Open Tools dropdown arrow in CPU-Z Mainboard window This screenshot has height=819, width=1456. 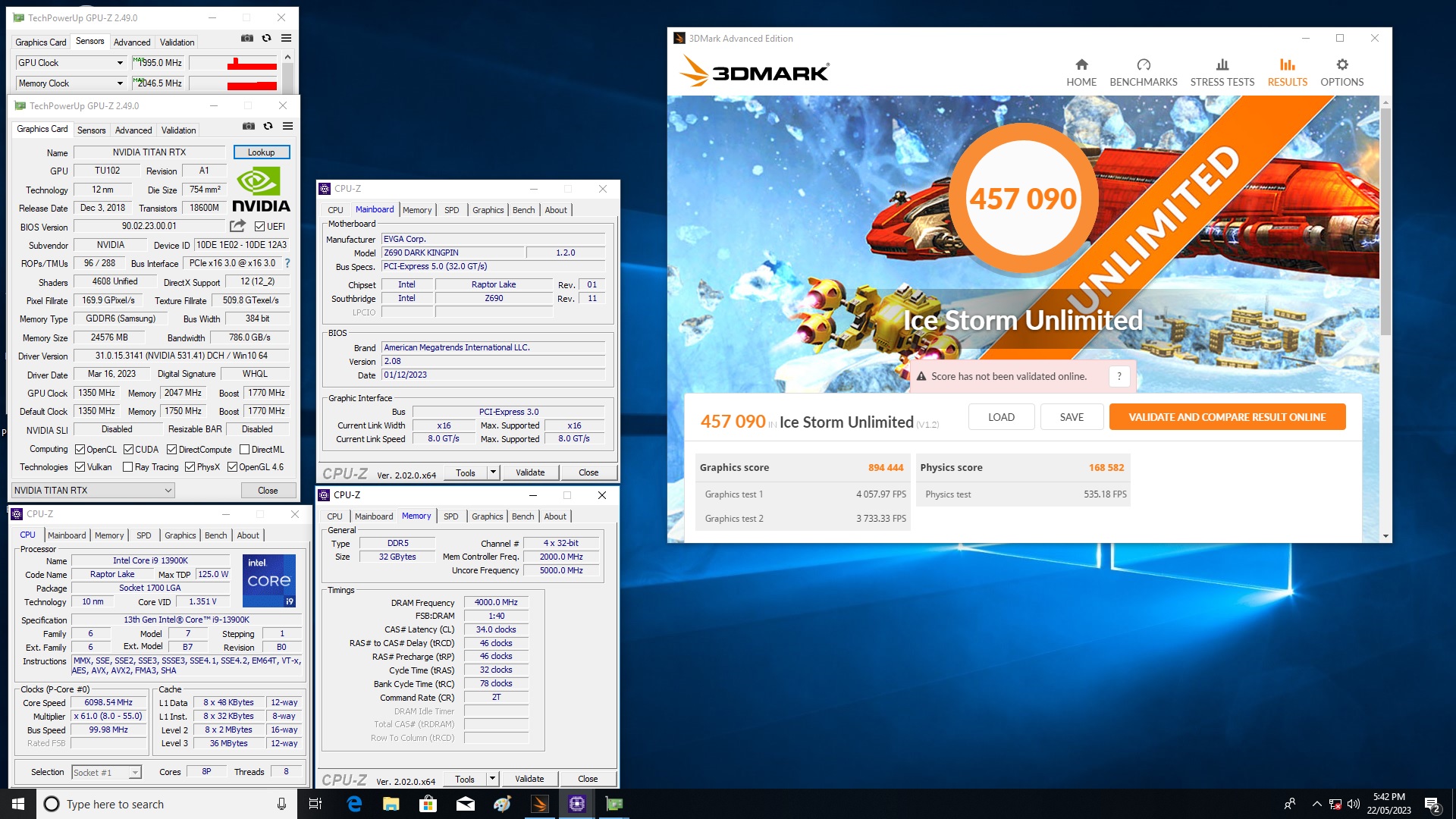(493, 472)
